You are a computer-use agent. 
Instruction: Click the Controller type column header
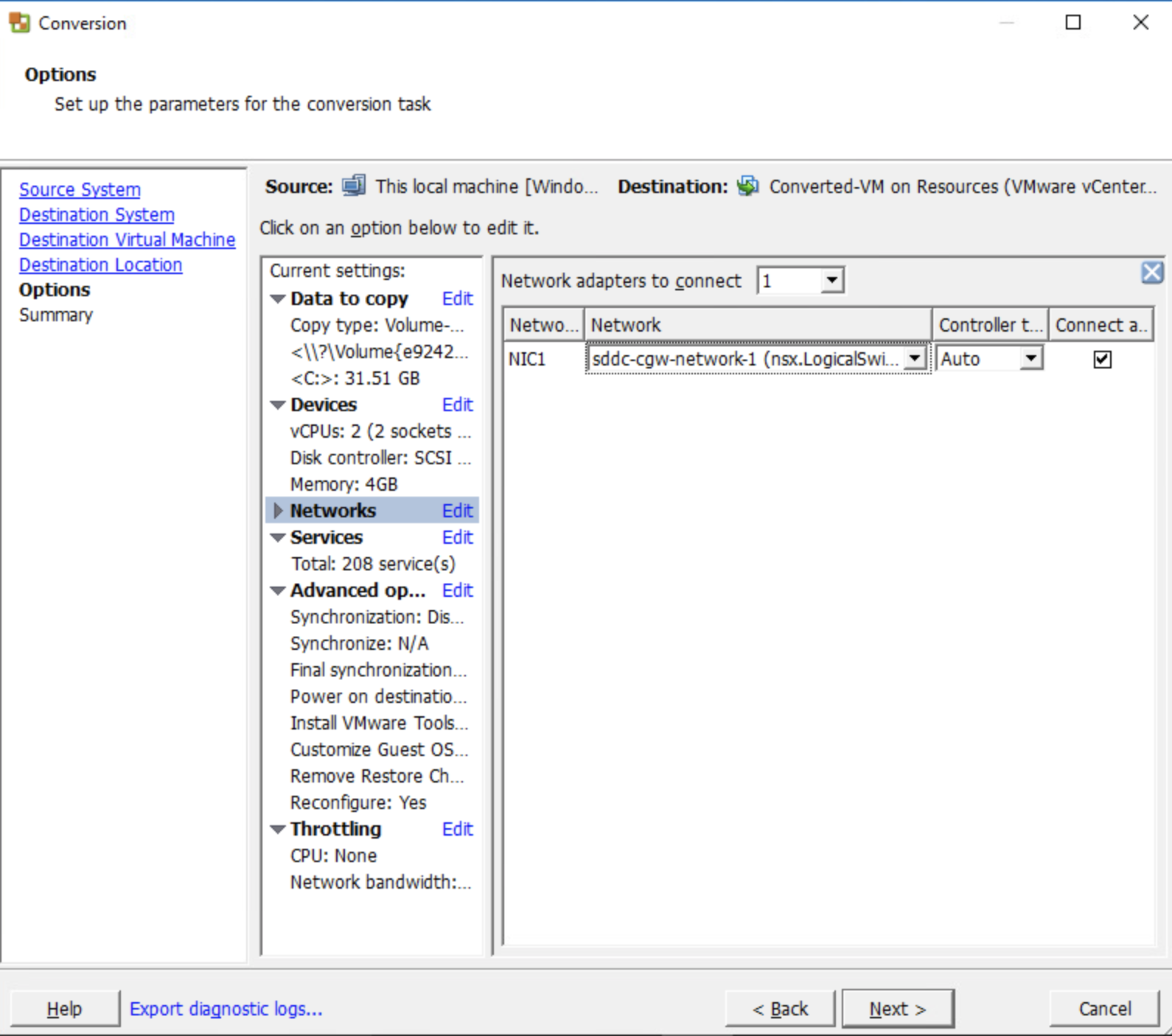(x=991, y=325)
